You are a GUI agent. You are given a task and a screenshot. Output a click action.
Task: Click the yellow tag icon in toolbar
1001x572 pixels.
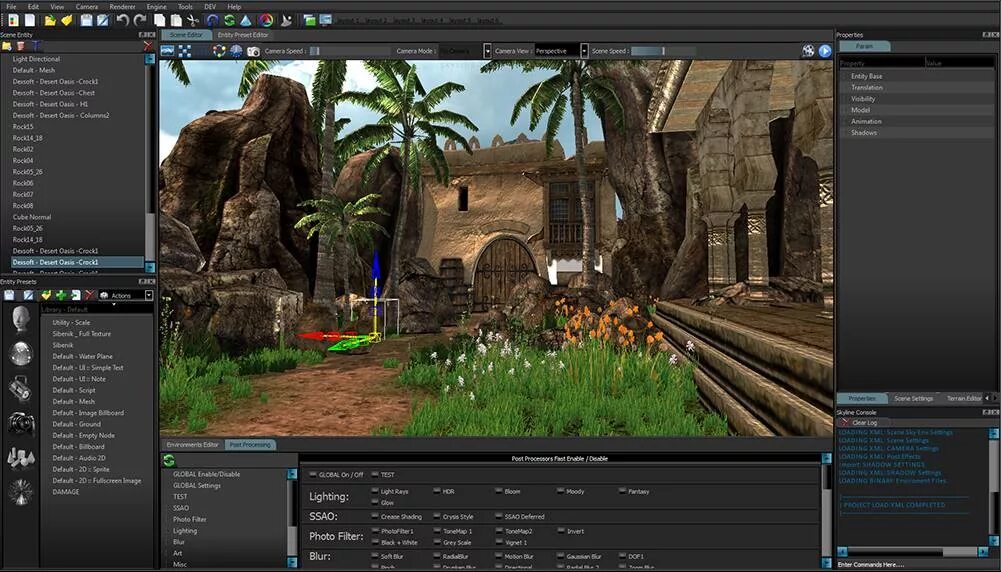click(x=66, y=20)
